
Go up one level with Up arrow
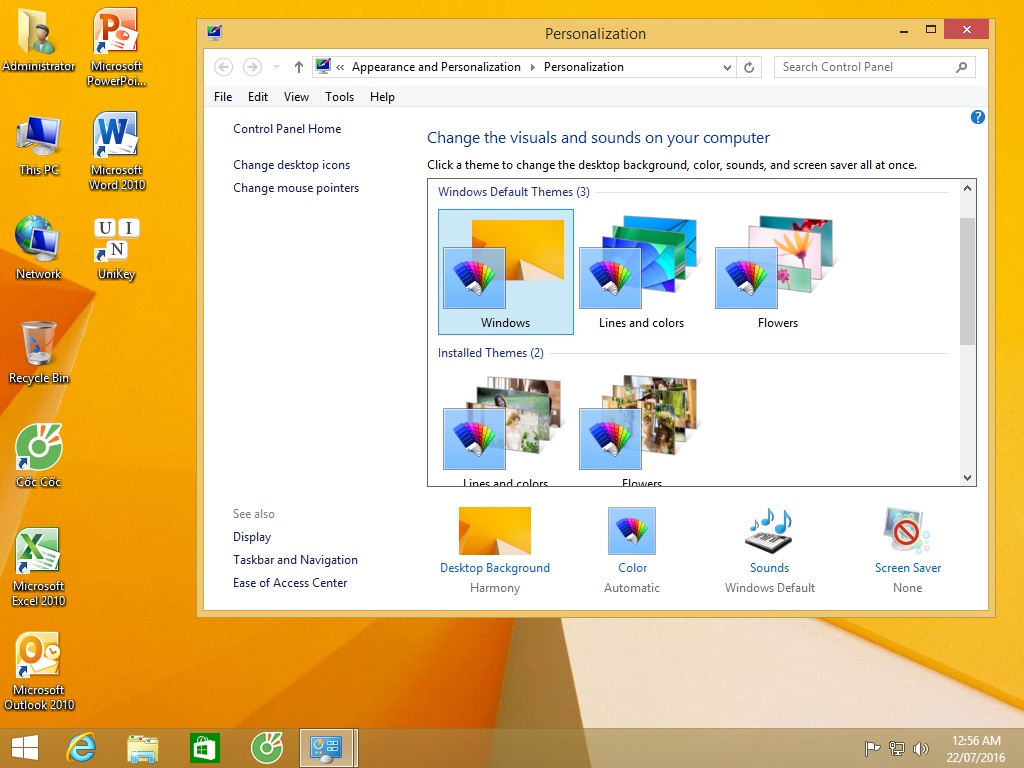tap(298, 67)
